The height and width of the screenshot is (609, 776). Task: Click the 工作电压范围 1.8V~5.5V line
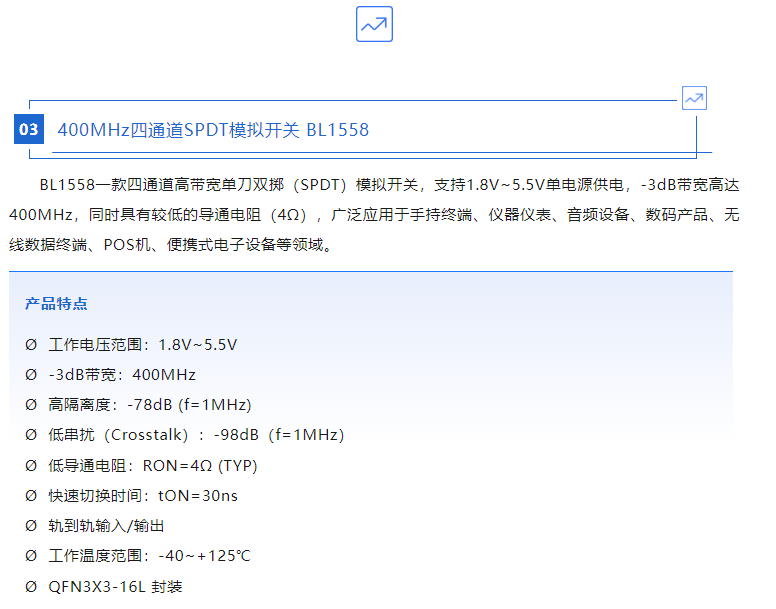[x=143, y=345]
